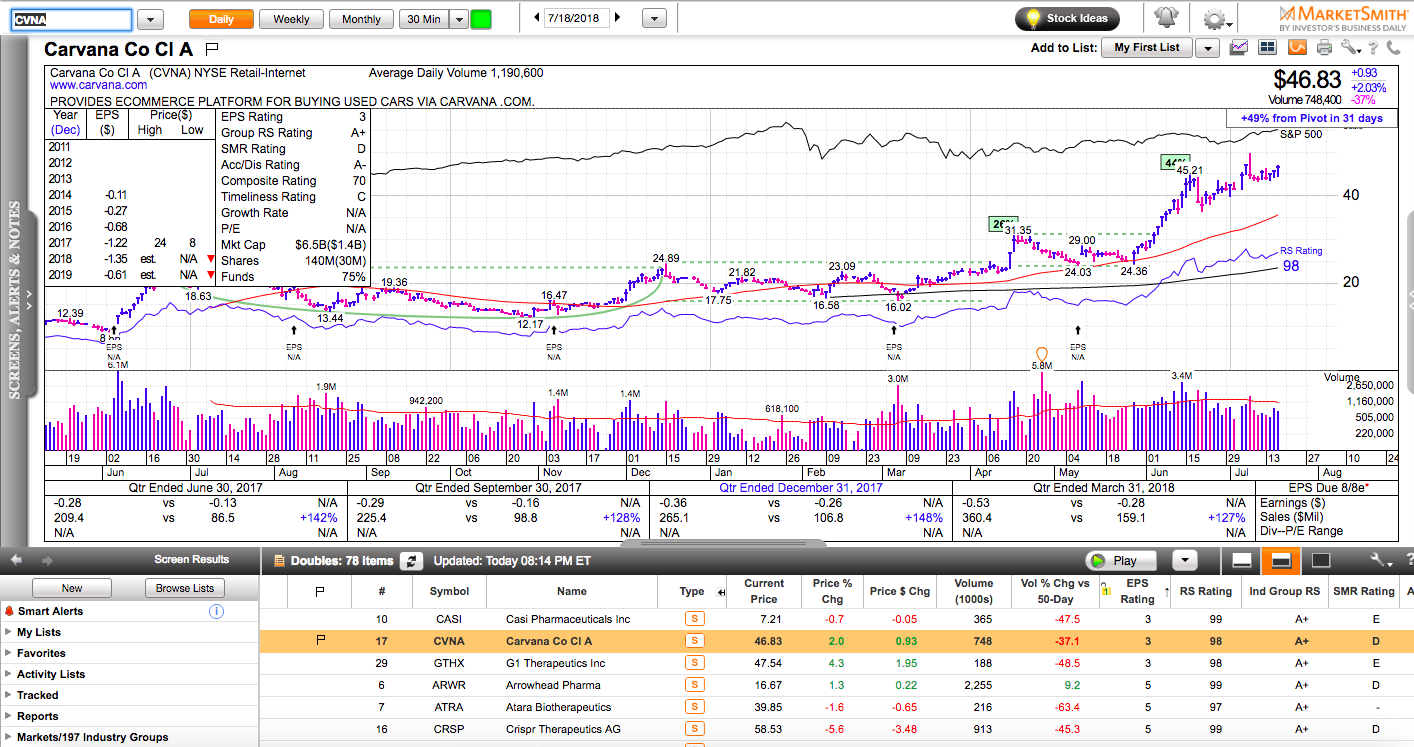Create a New list
This screenshot has height=747, width=1414.
pos(71,588)
